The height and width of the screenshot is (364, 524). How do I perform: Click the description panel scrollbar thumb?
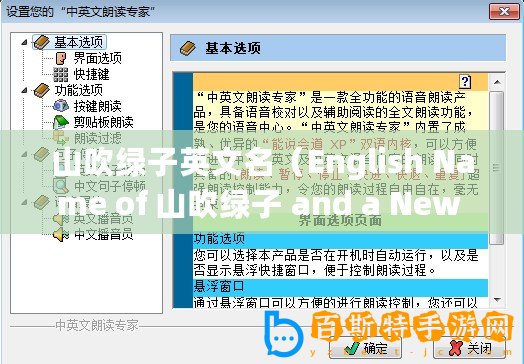[x=497, y=167]
